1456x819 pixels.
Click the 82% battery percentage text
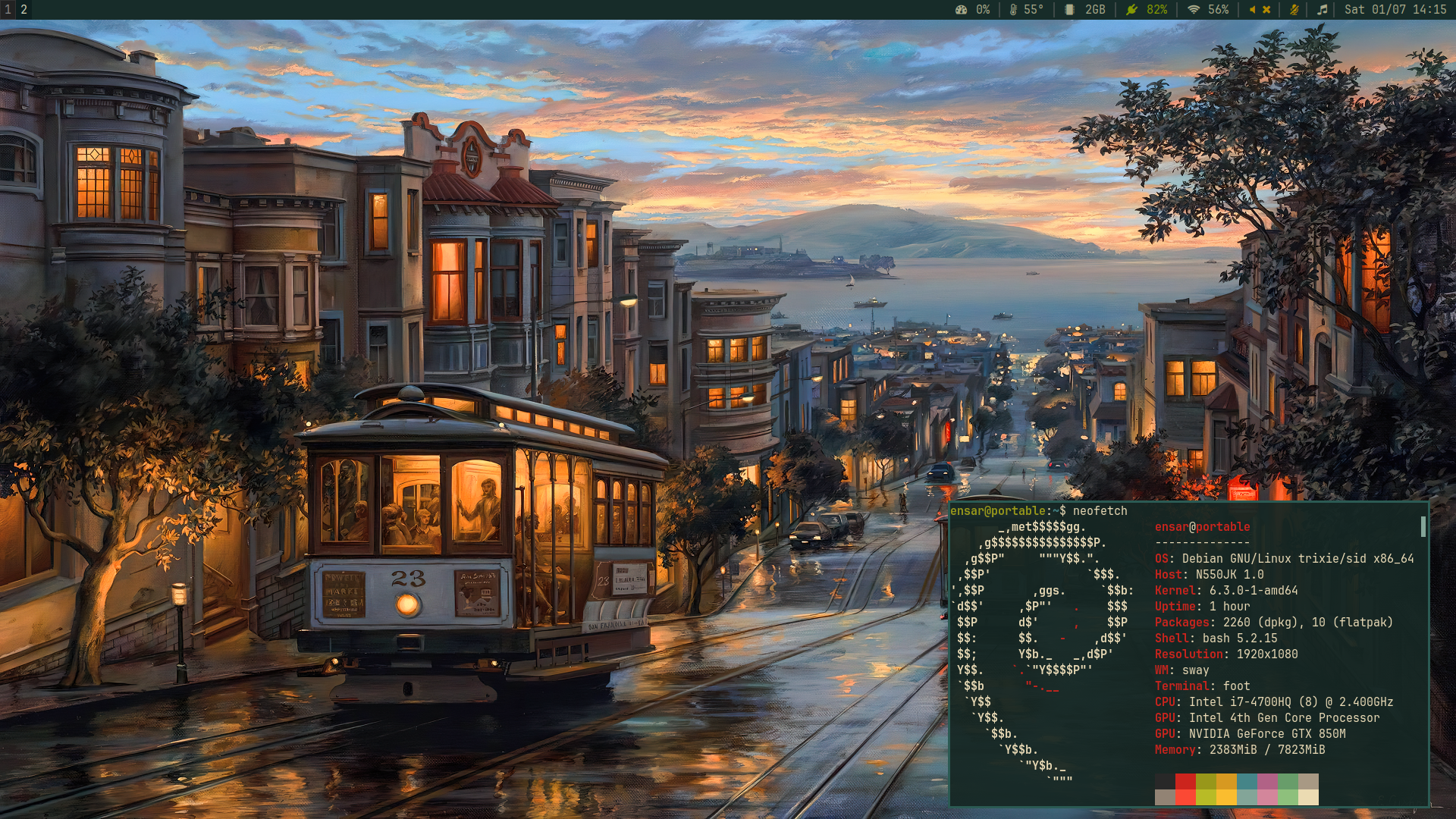(x=1156, y=10)
